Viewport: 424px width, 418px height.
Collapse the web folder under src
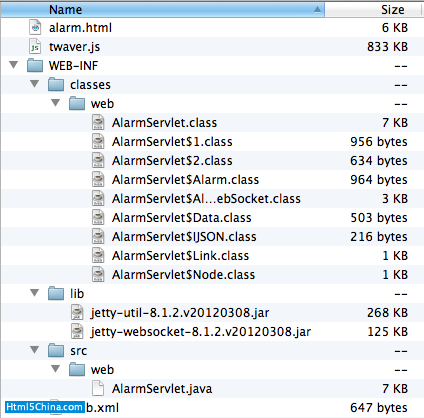point(56,369)
